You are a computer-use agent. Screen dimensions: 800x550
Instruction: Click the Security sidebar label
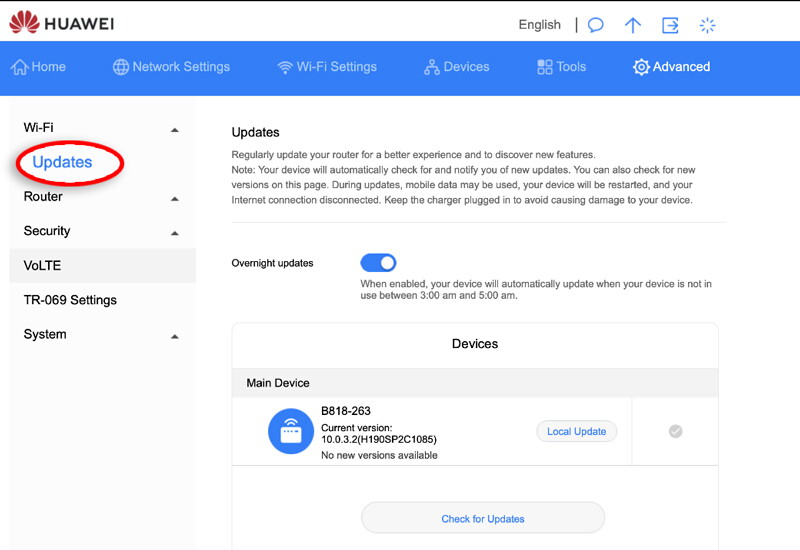pos(47,231)
